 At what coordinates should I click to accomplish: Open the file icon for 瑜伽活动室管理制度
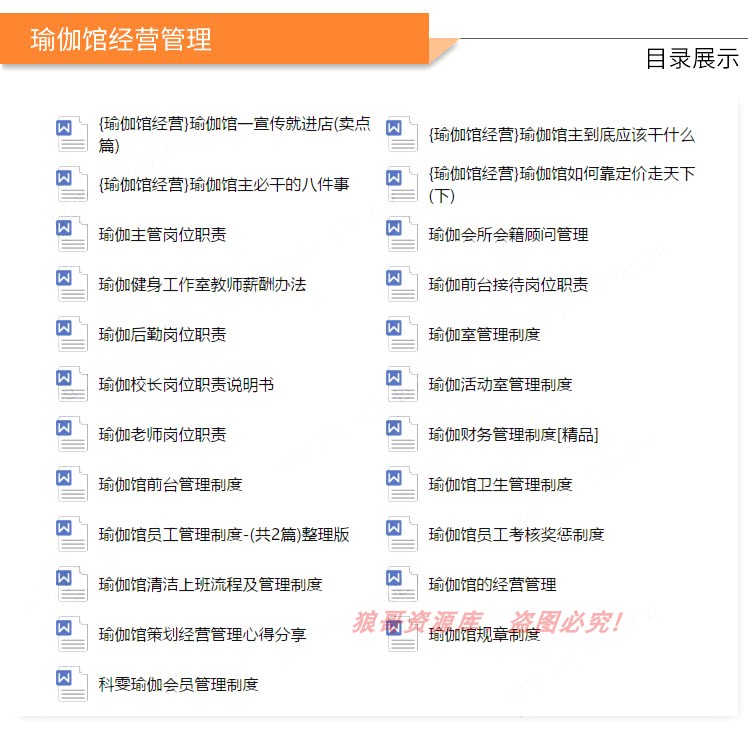pyautogui.click(x=402, y=385)
